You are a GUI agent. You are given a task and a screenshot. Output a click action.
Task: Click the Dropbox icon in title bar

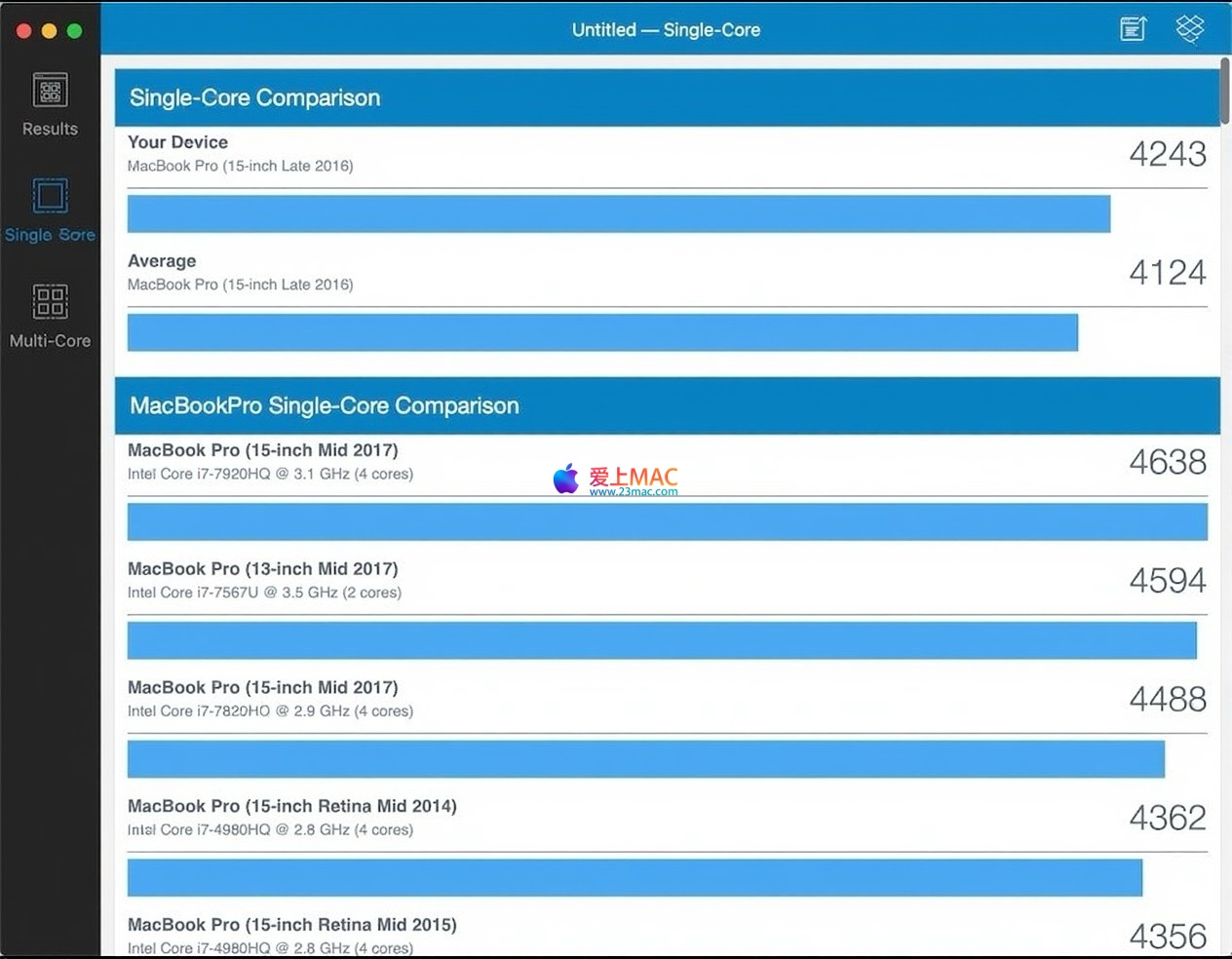(x=1189, y=29)
